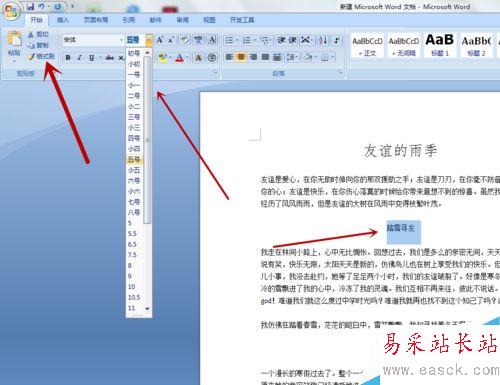Open the highlight color dropdown arrow
Screen dimensions: 500x385
tap(170, 58)
